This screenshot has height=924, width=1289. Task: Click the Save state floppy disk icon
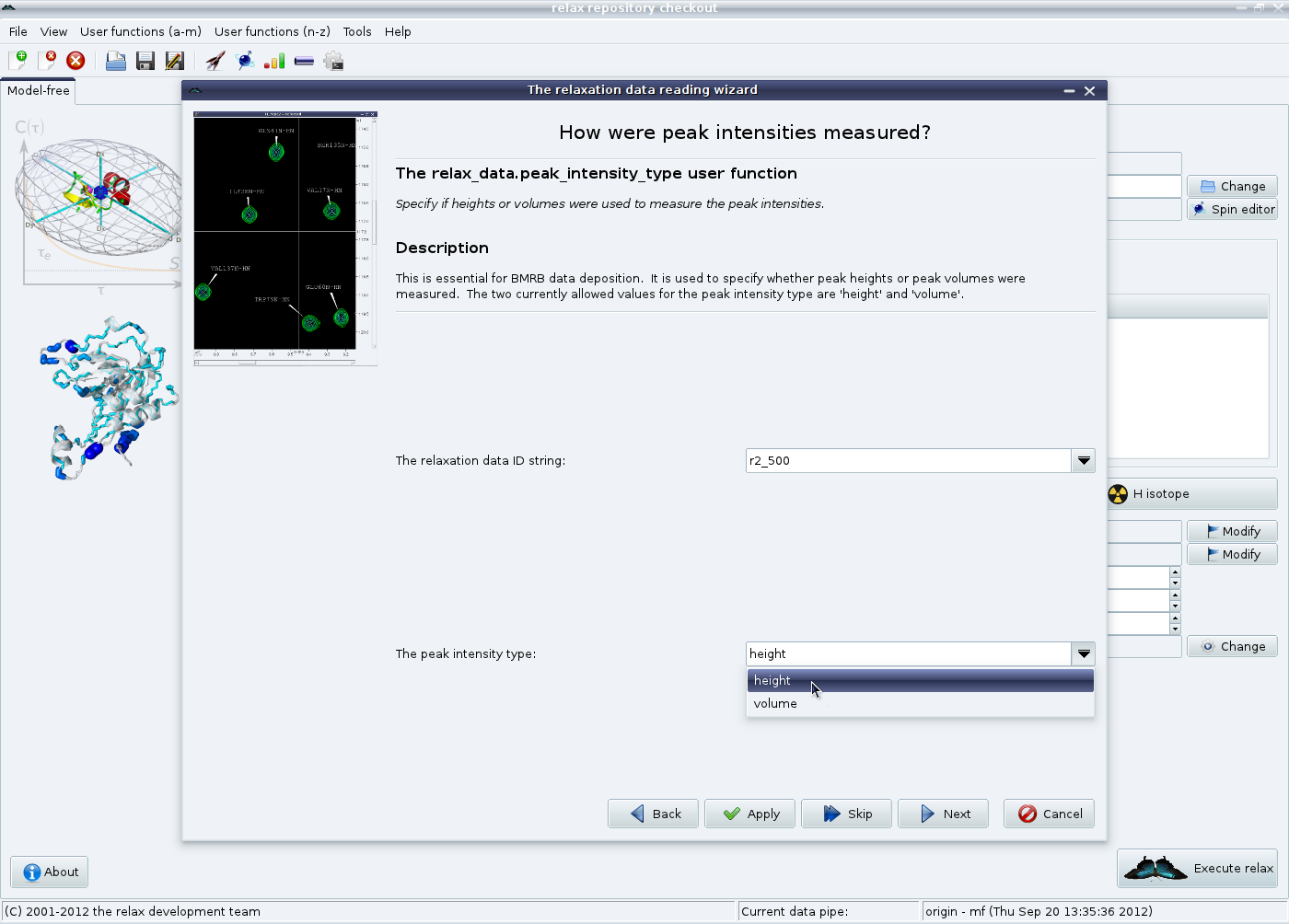pyautogui.click(x=145, y=61)
